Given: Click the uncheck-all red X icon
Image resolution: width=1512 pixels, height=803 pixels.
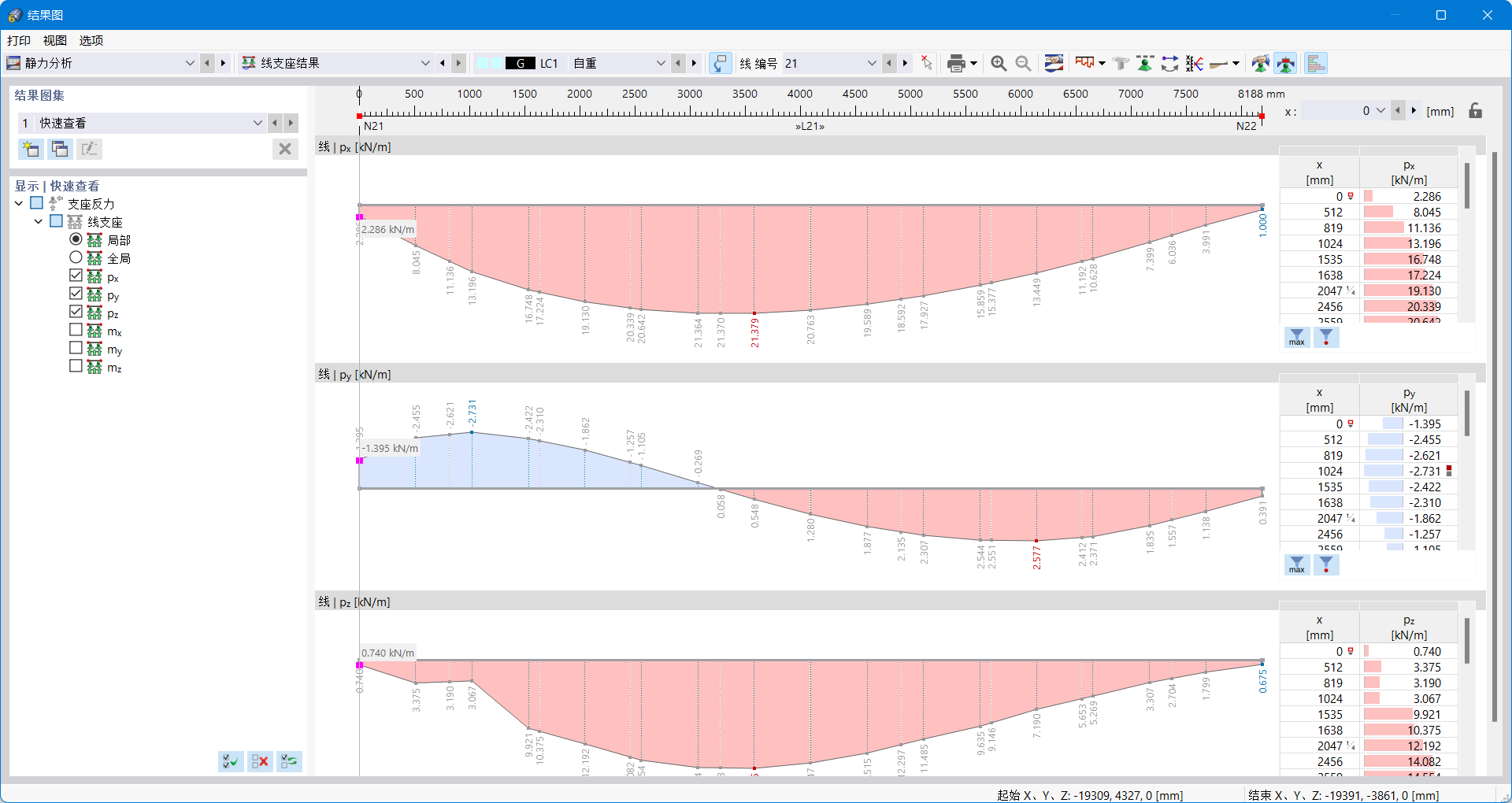Looking at the screenshot, I should click(260, 761).
